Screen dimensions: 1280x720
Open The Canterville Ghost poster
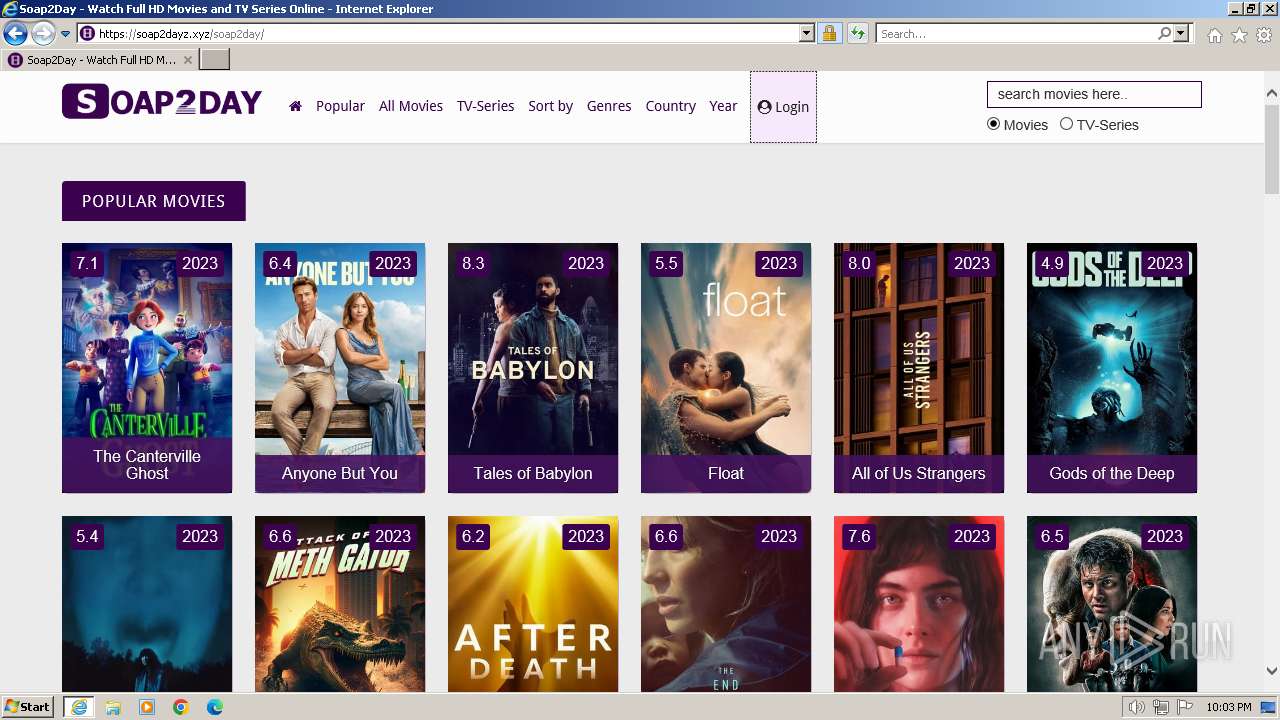[147, 368]
